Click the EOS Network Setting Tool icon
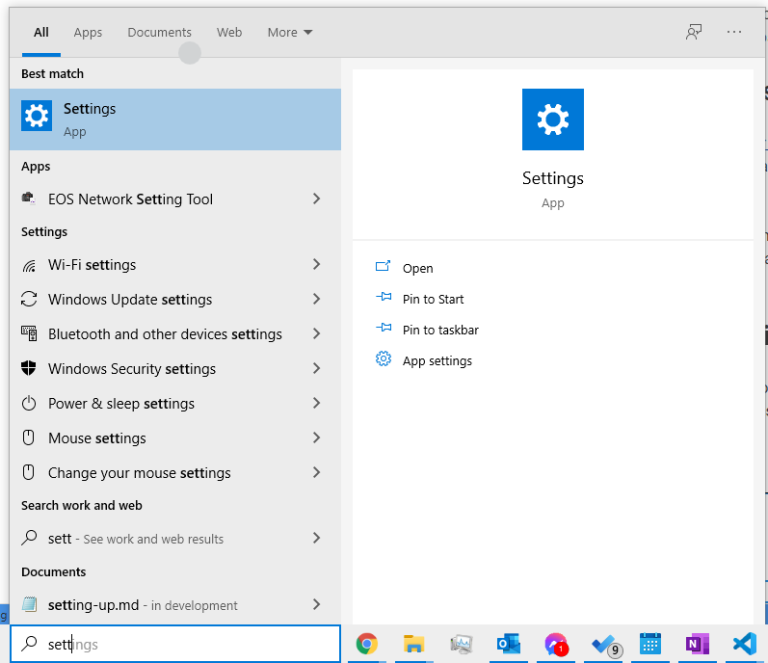Image resolution: width=768 pixels, height=663 pixels. [x=29, y=198]
